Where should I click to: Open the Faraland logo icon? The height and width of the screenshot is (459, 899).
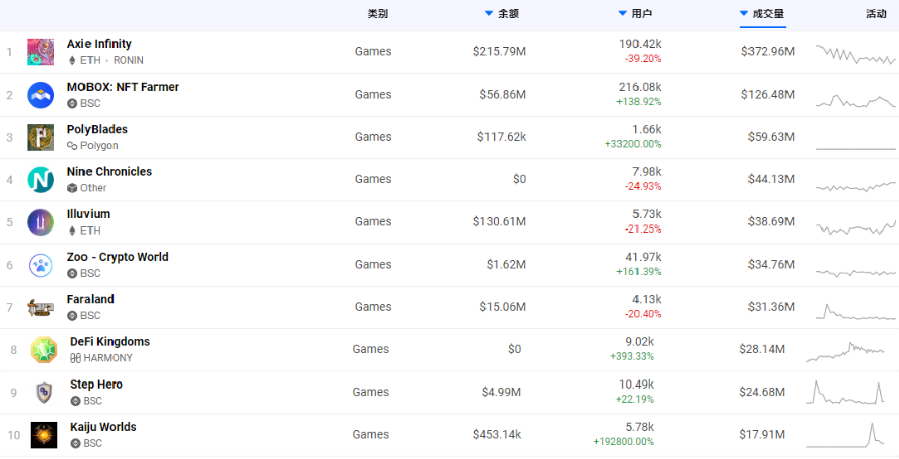(41, 308)
